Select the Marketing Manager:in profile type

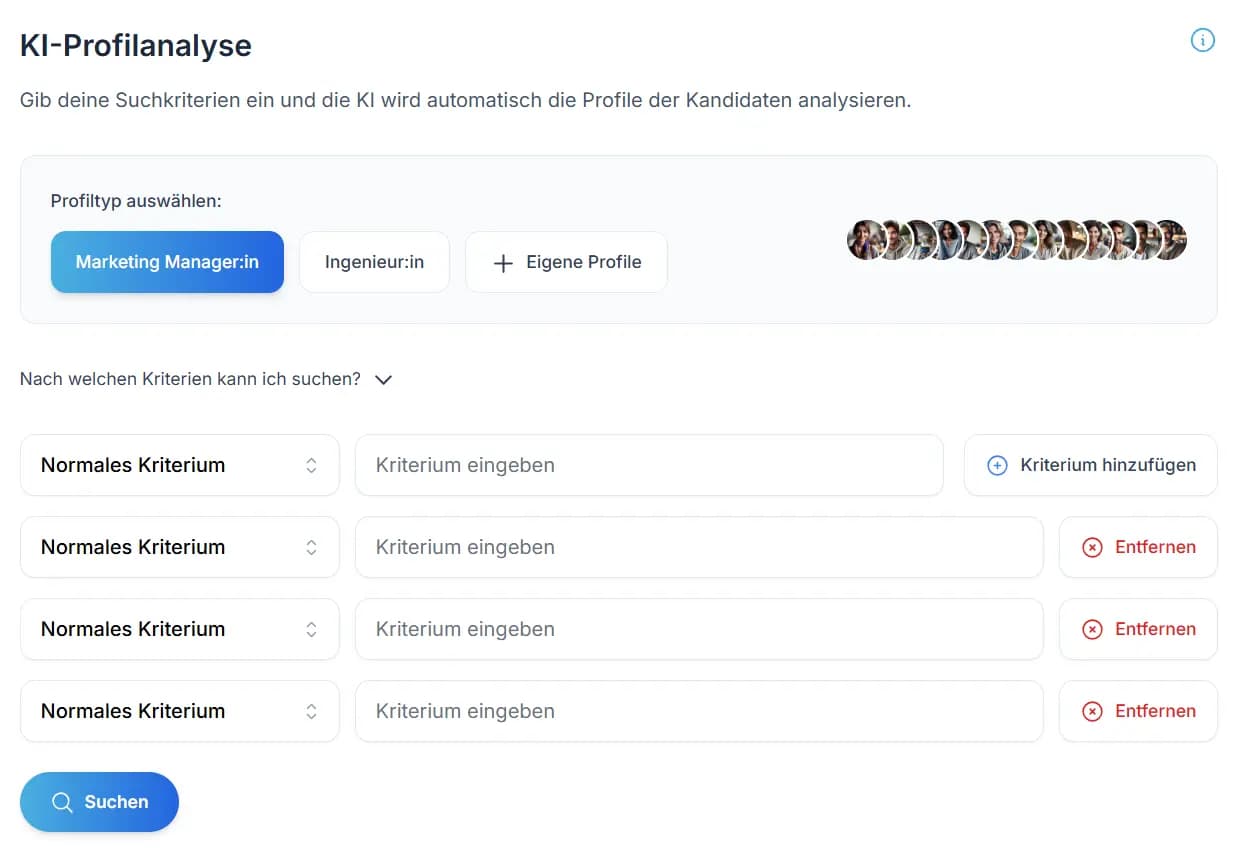click(x=167, y=261)
